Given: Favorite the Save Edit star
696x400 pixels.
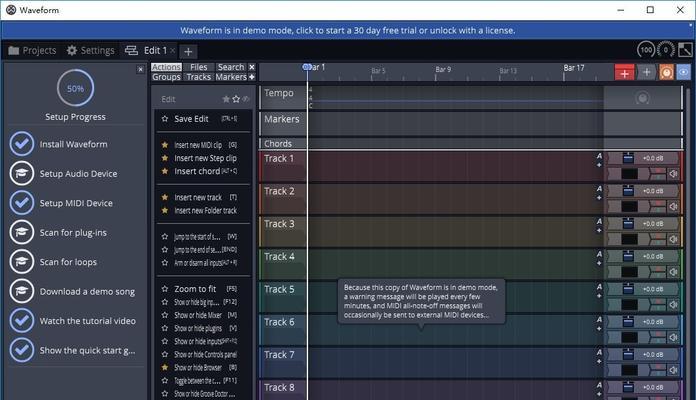Looking at the screenshot, I should coord(165,119).
